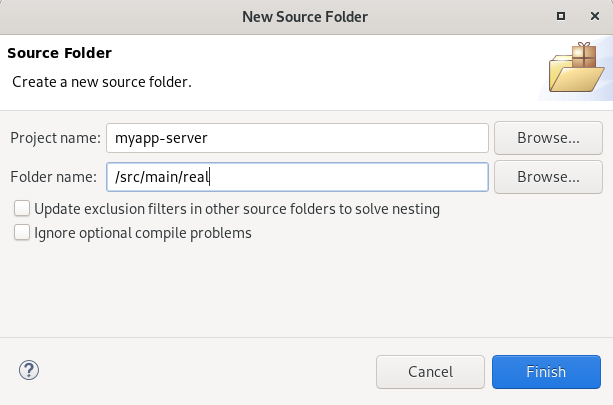This screenshot has height=405, width=613.
Task: Finish creating the source folder
Action: point(546,372)
